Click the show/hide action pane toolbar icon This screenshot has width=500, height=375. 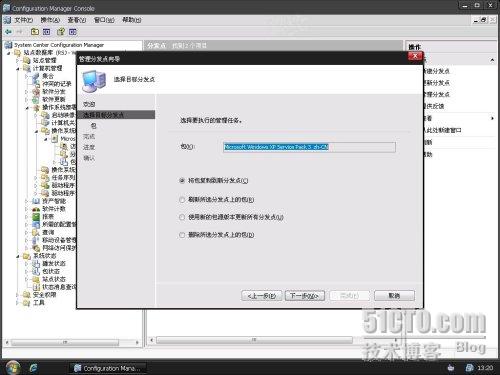click(73, 32)
